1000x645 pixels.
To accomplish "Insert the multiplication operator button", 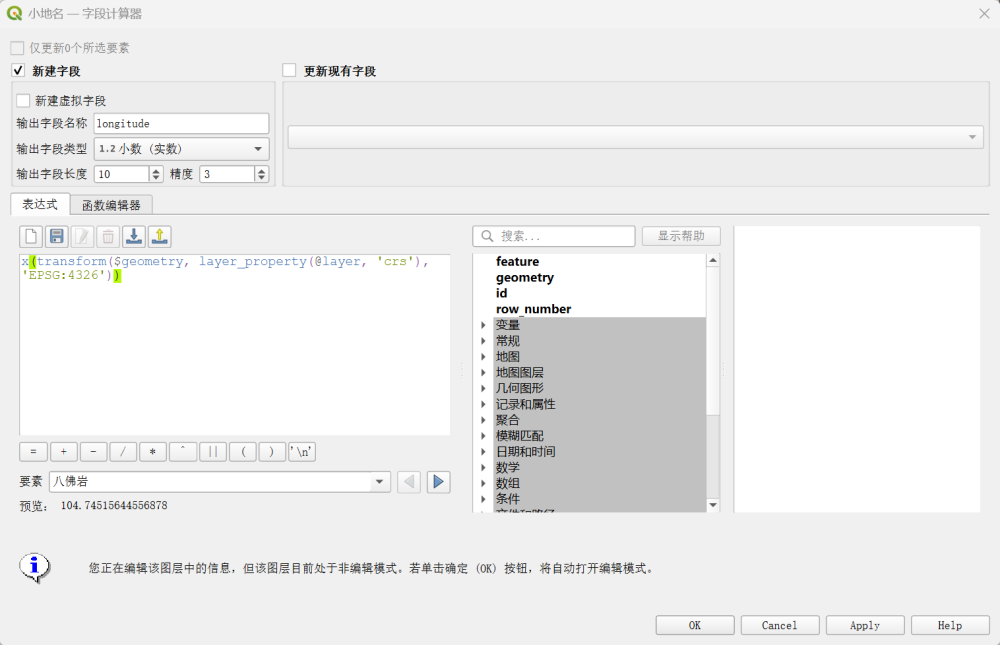I will 153,451.
